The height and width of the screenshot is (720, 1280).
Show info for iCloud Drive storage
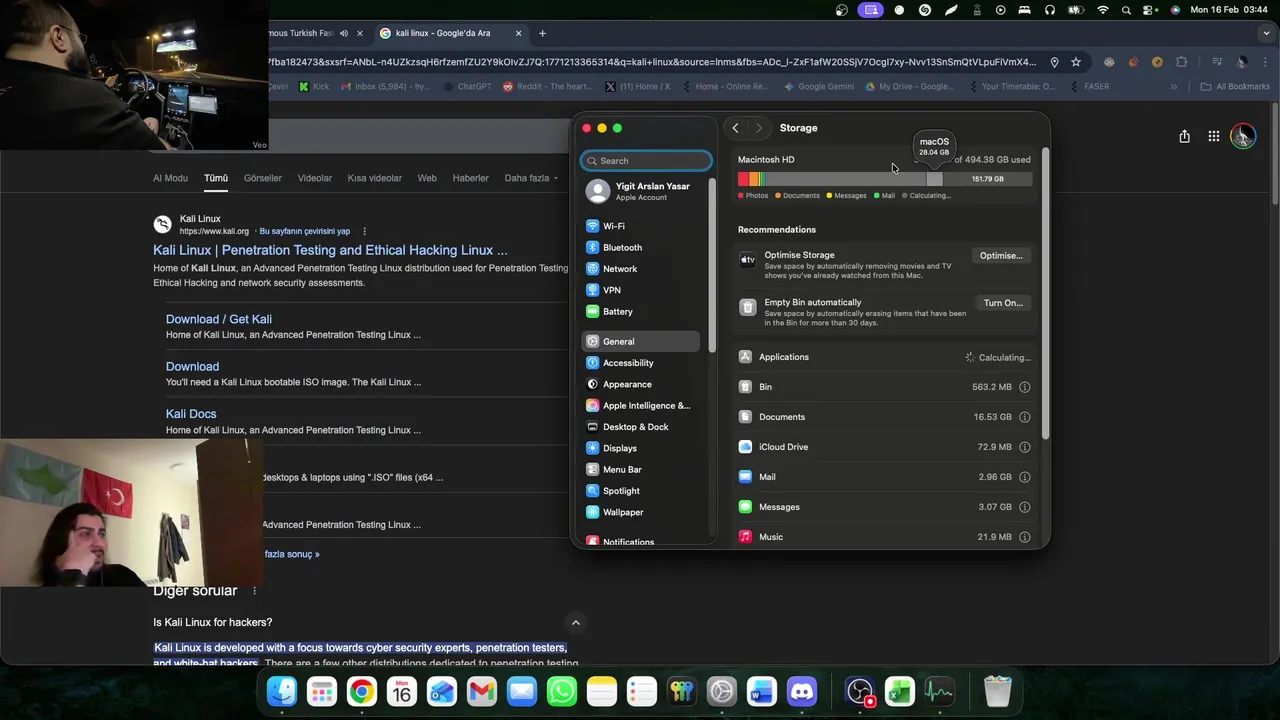tap(1024, 447)
